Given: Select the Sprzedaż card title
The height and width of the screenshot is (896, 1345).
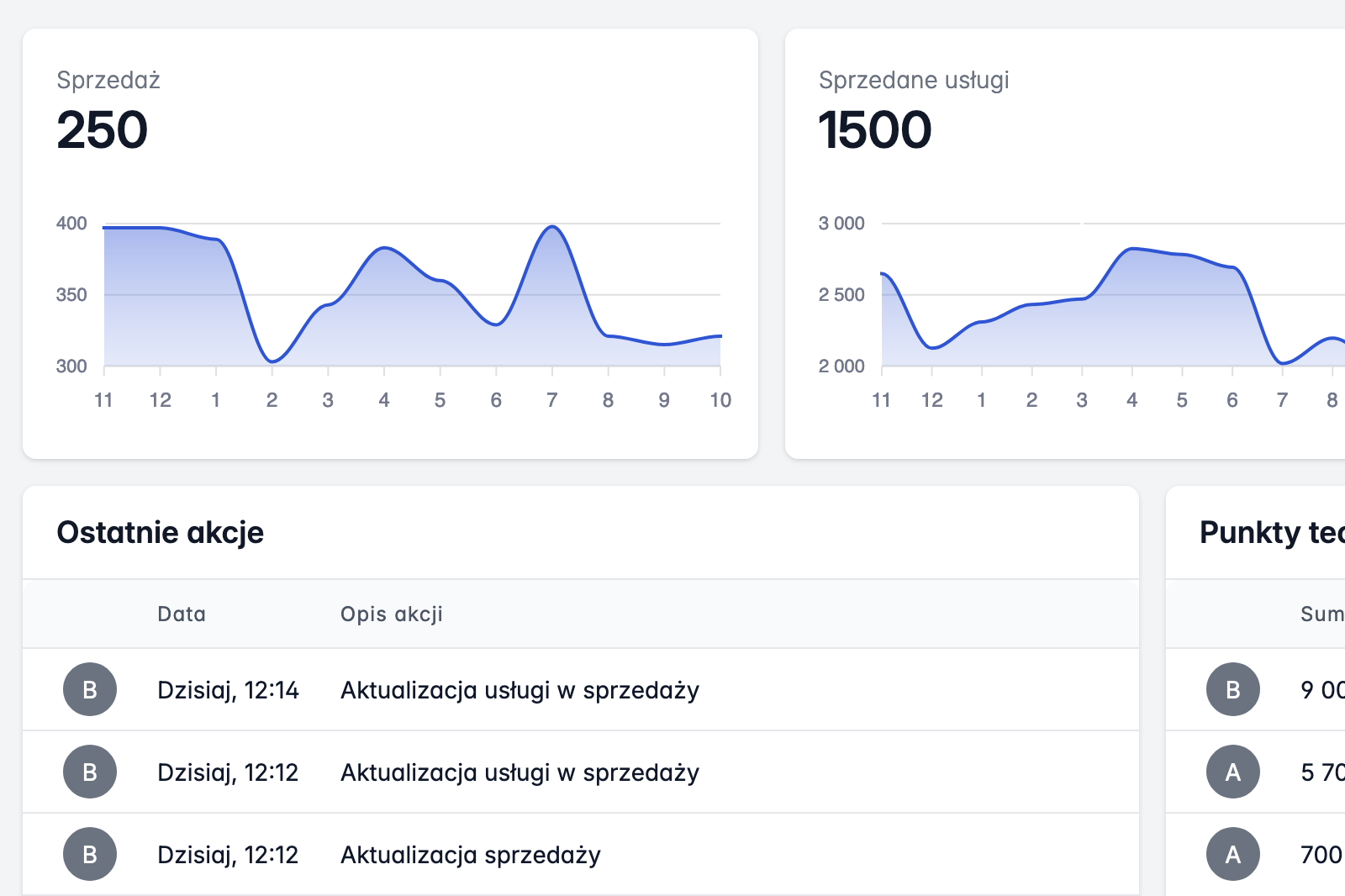Looking at the screenshot, I should pyautogui.click(x=108, y=80).
